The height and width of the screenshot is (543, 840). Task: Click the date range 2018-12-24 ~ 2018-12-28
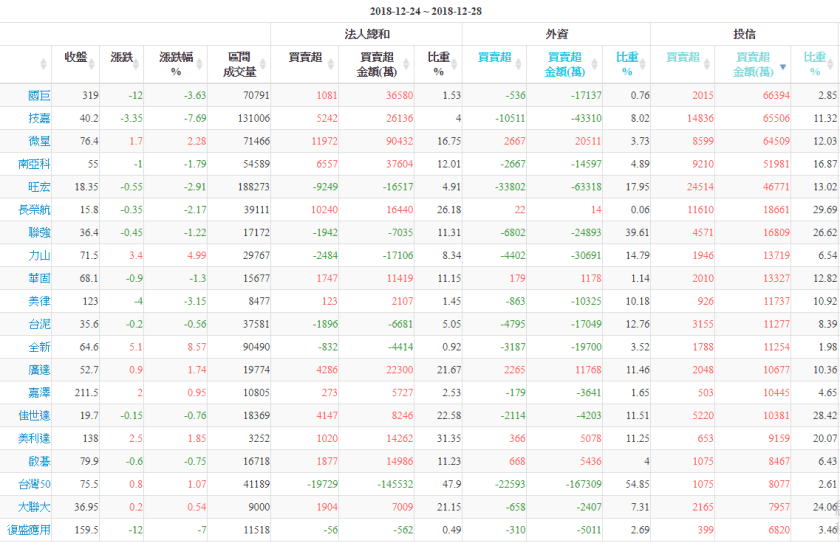(420, 11)
